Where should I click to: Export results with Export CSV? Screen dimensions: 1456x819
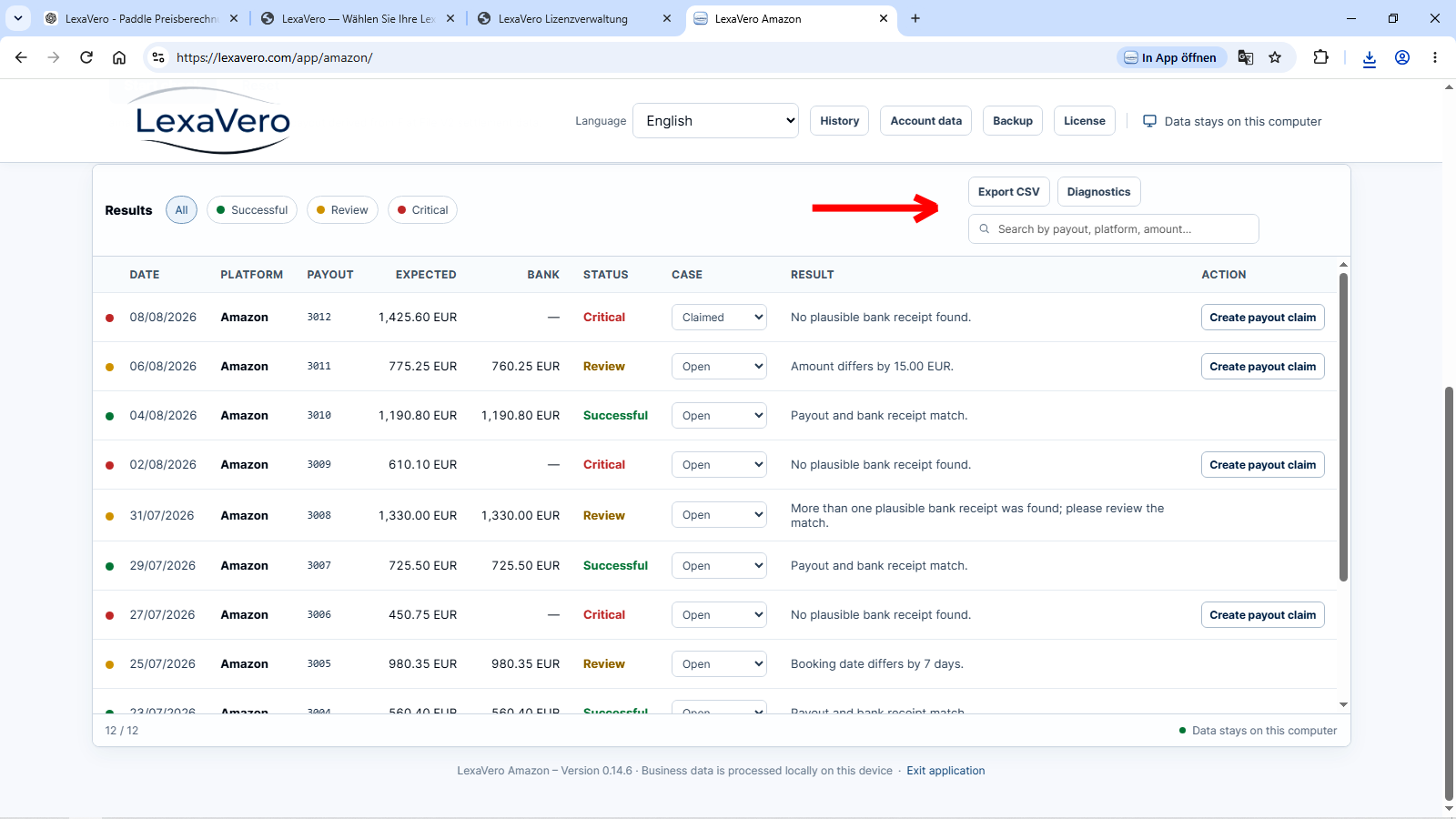click(1009, 192)
